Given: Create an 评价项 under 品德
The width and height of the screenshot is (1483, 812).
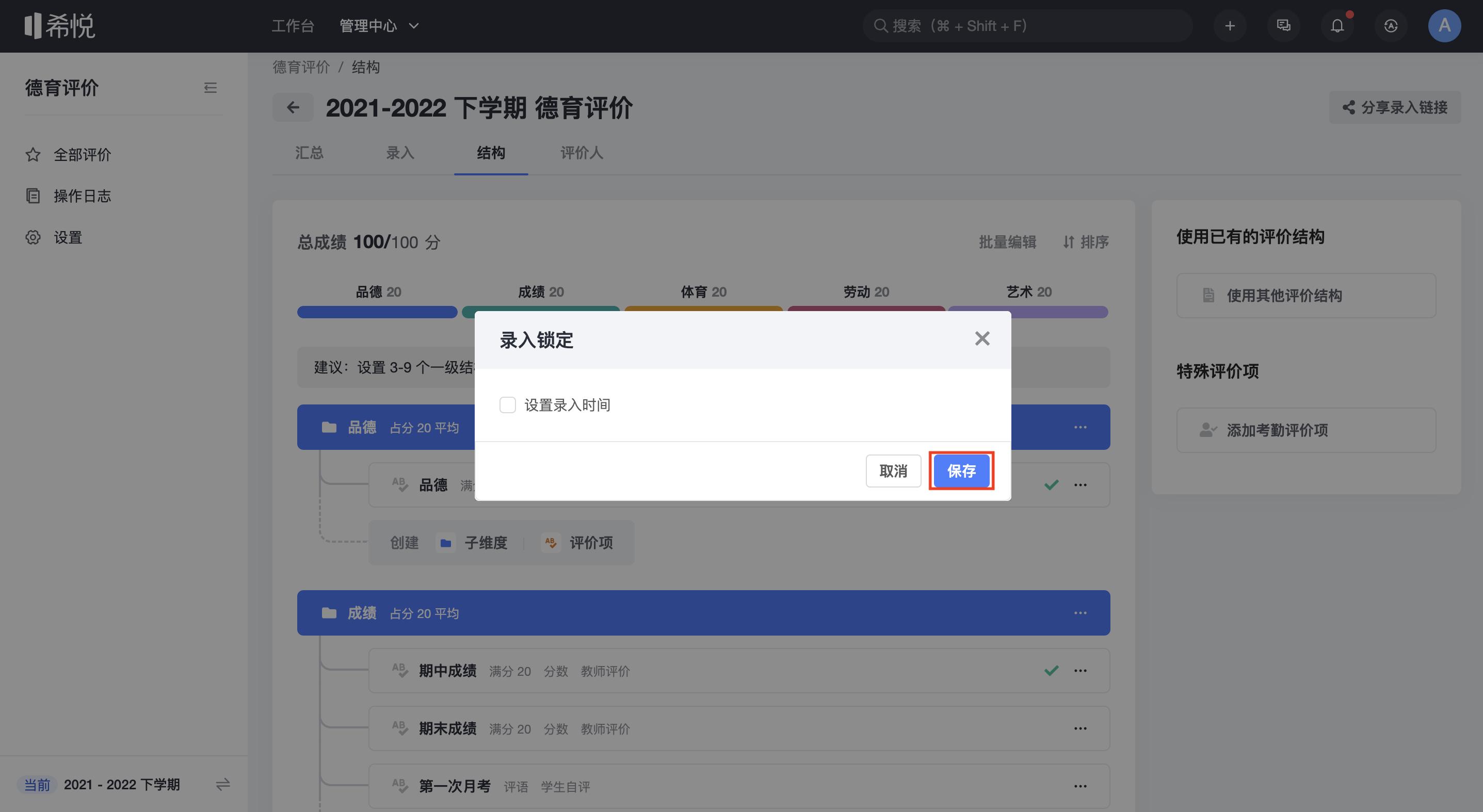Looking at the screenshot, I should (x=577, y=543).
